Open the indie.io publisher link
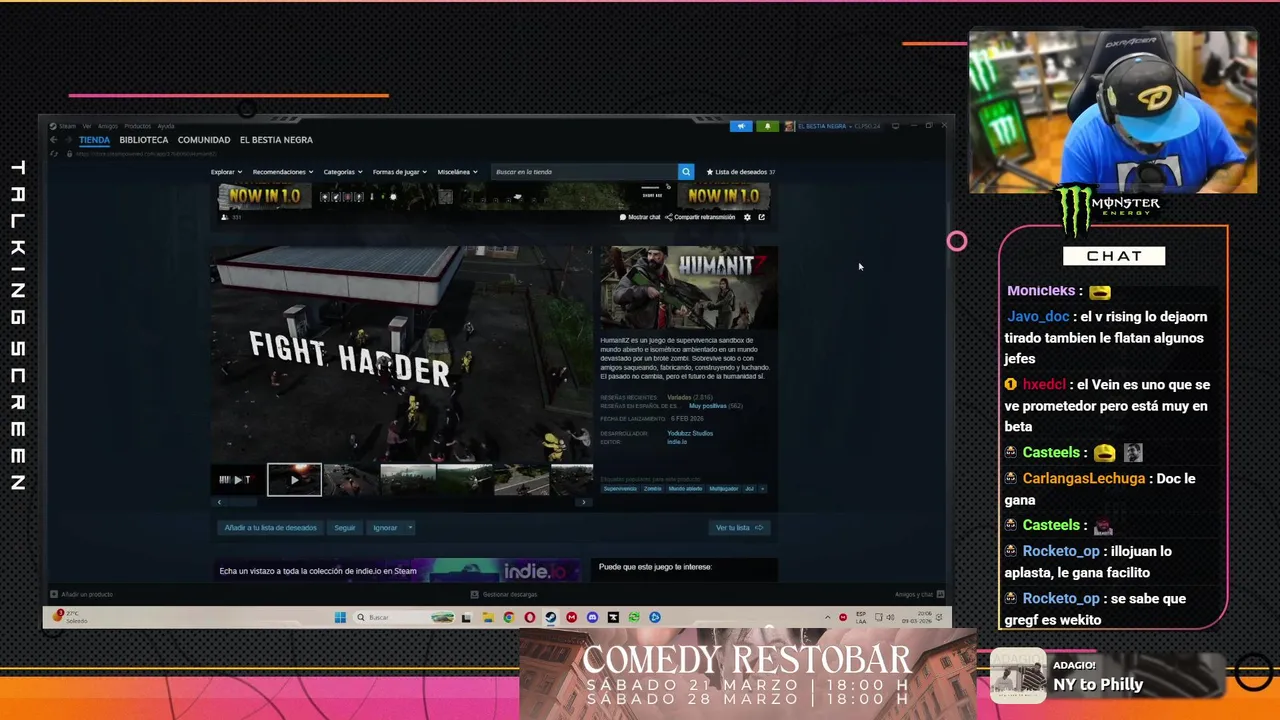 point(677,442)
